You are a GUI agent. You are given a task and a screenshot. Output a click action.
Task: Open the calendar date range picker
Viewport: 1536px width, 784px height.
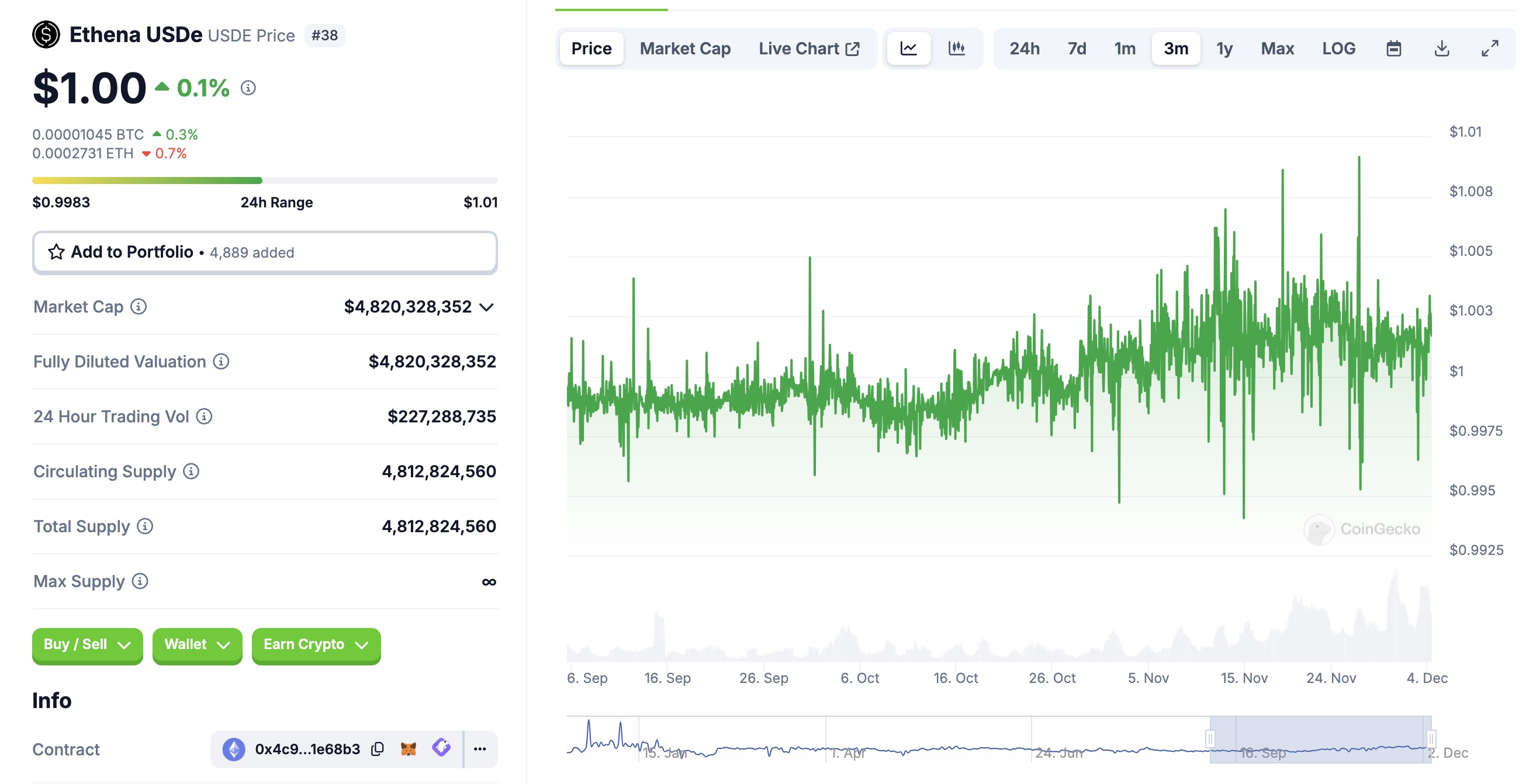point(1393,48)
